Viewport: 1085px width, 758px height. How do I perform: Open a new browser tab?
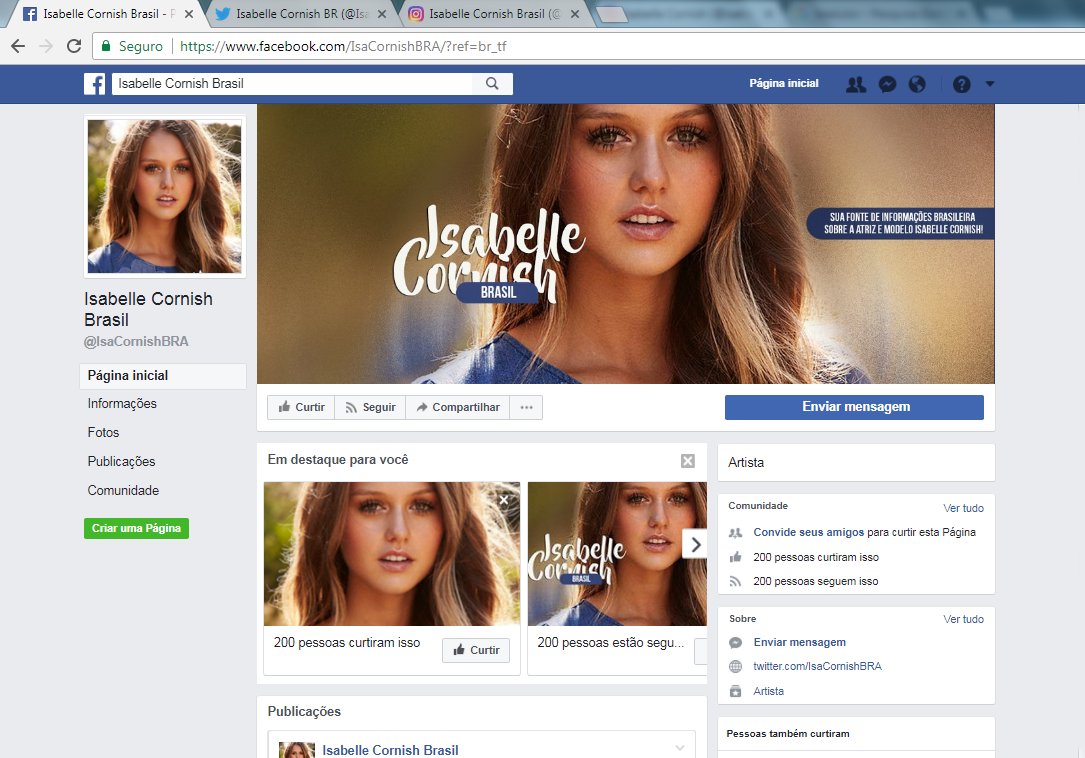[x=612, y=14]
